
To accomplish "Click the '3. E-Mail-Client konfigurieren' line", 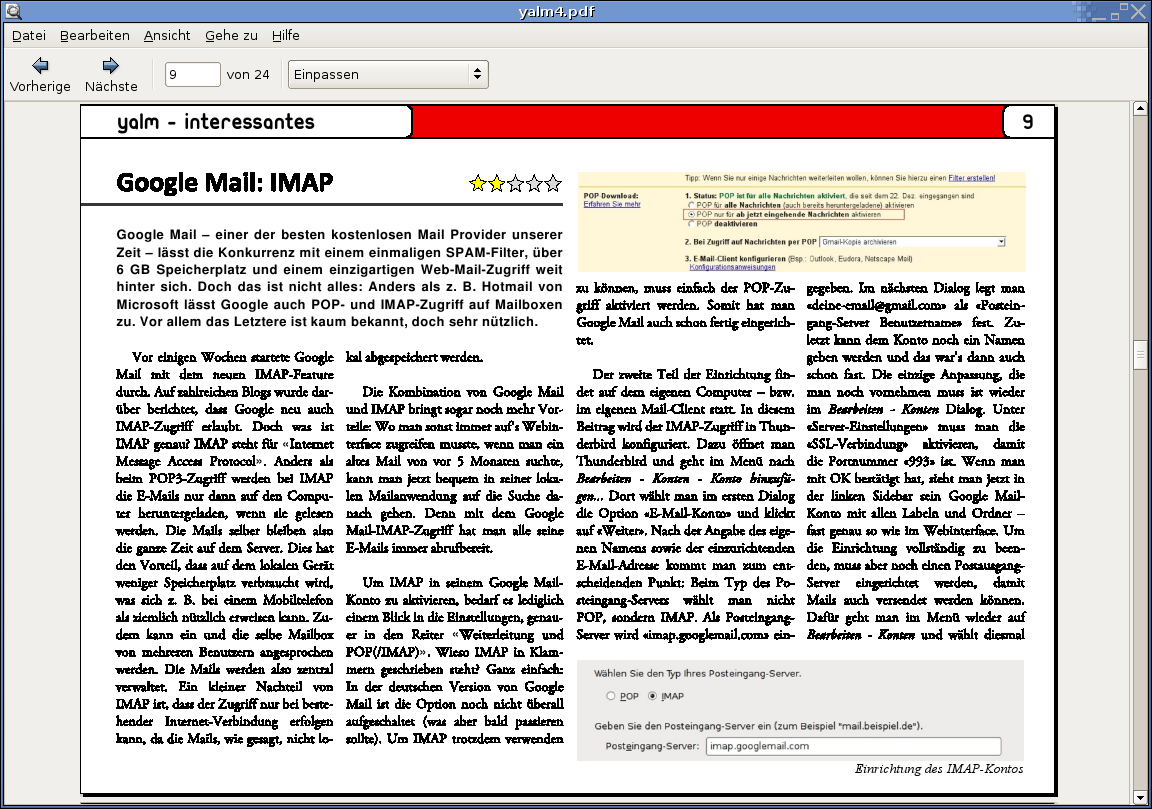I will (x=798, y=259).
